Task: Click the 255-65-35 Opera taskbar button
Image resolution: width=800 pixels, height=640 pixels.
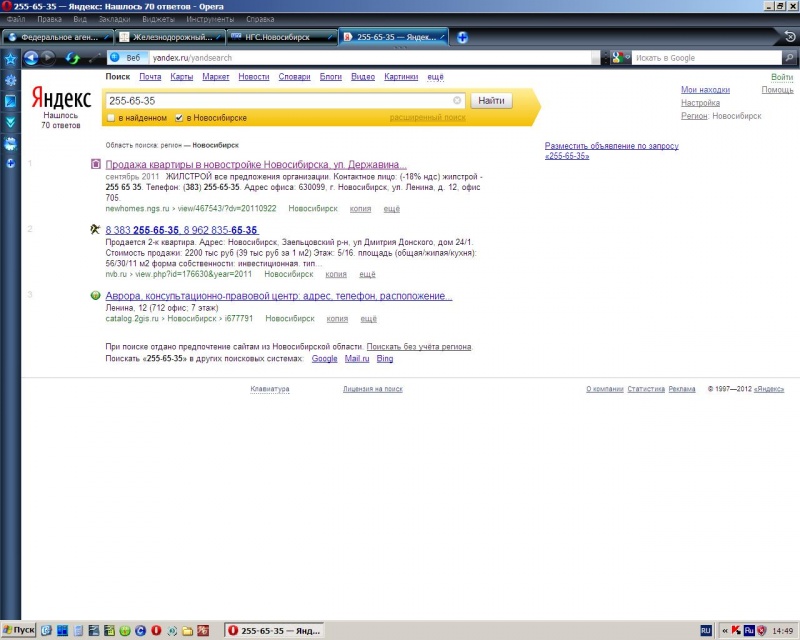Action: point(276,631)
